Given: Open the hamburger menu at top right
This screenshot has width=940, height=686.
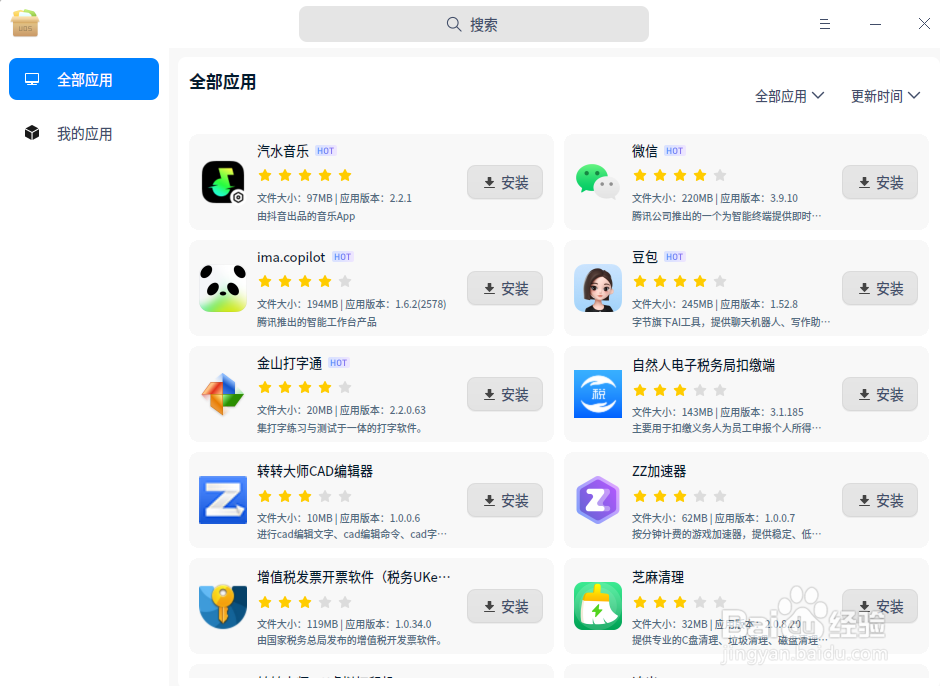Looking at the screenshot, I should tap(824, 23).
